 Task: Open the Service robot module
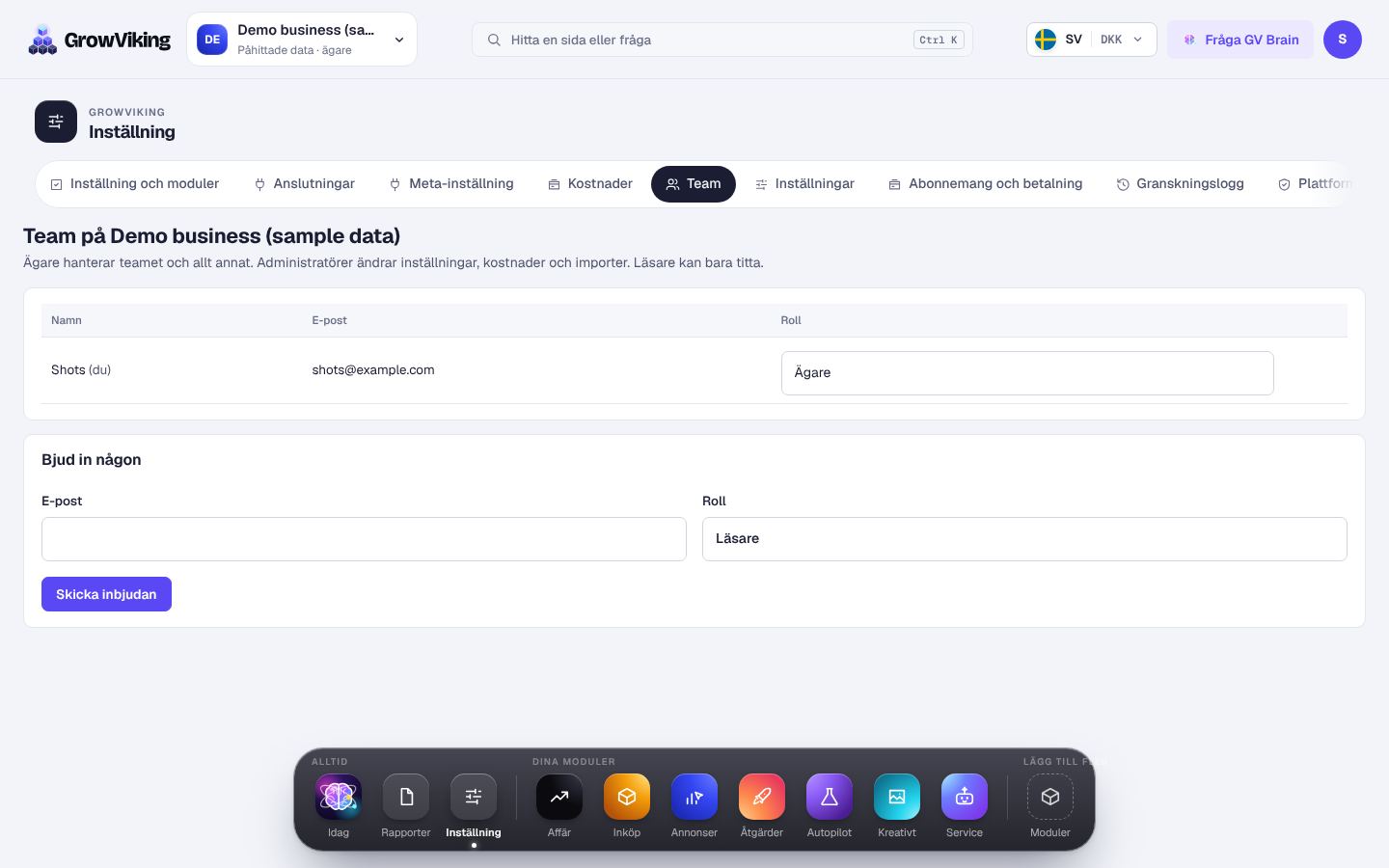965,797
